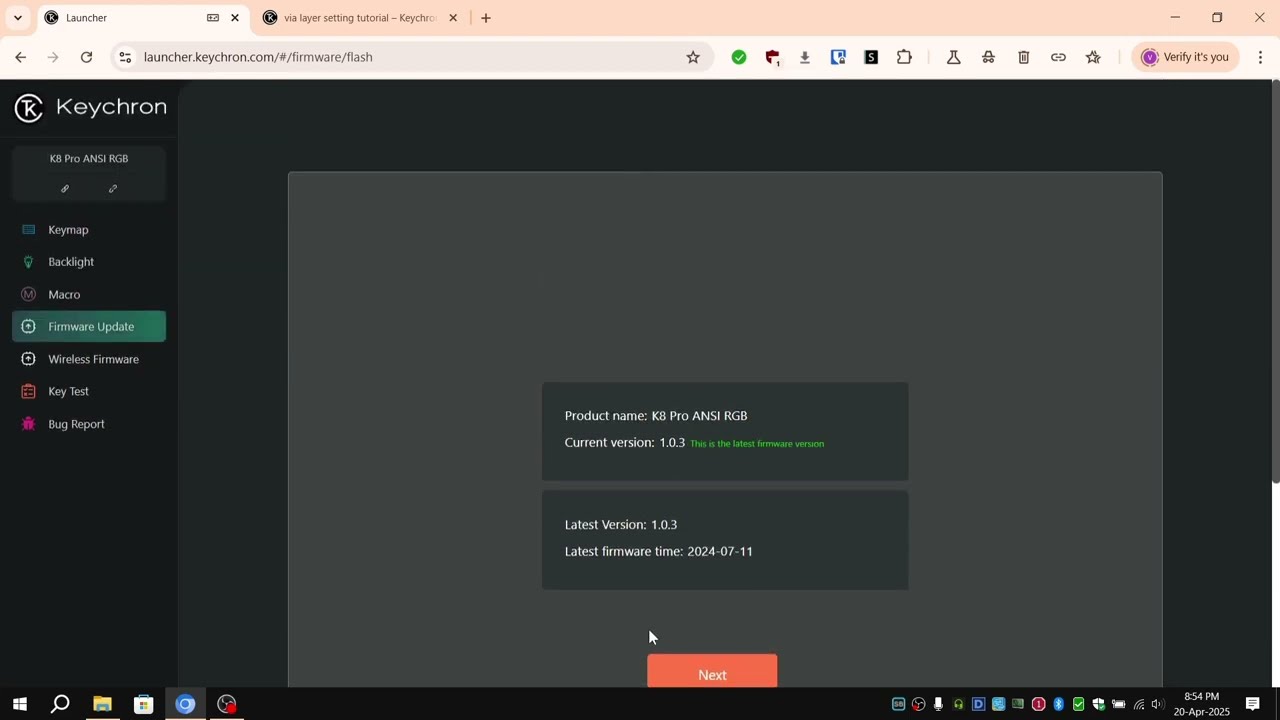The image size is (1280, 720).
Task: Open the Keymap section
Action: tap(89, 230)
